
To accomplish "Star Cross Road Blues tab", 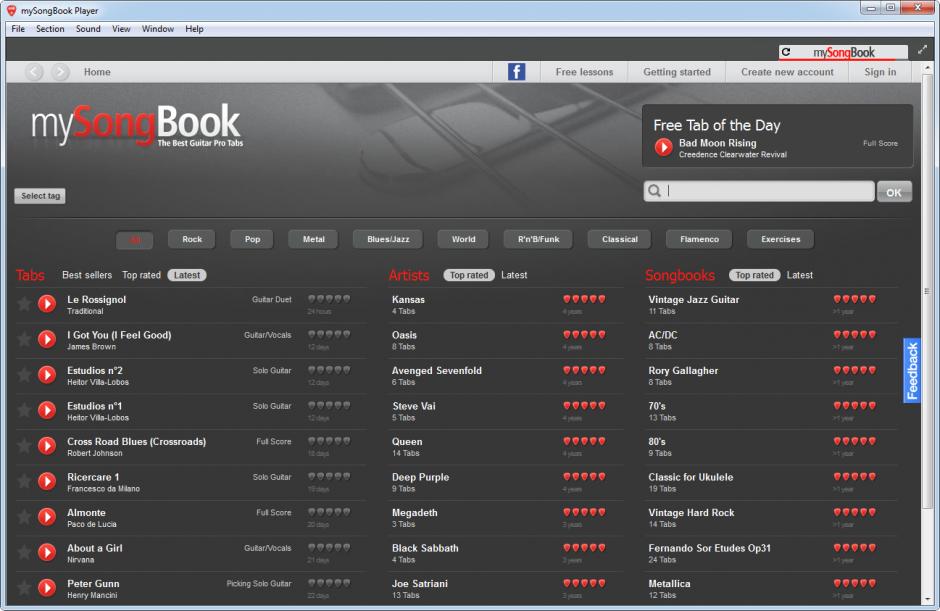I will click(24, 446).
